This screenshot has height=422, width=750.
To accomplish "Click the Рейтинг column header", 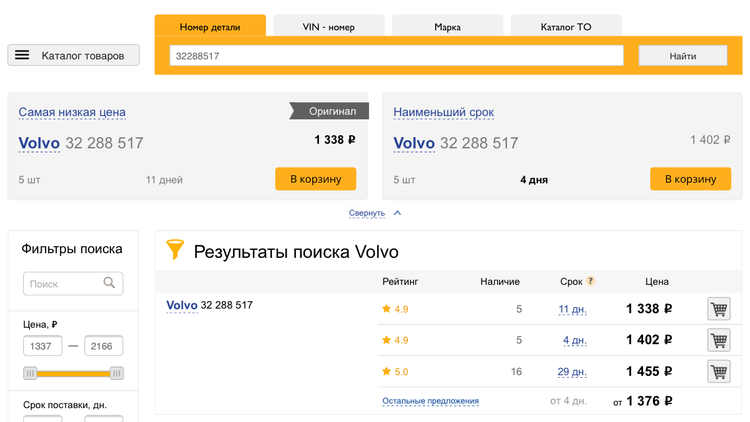I will tap(400, 281).
